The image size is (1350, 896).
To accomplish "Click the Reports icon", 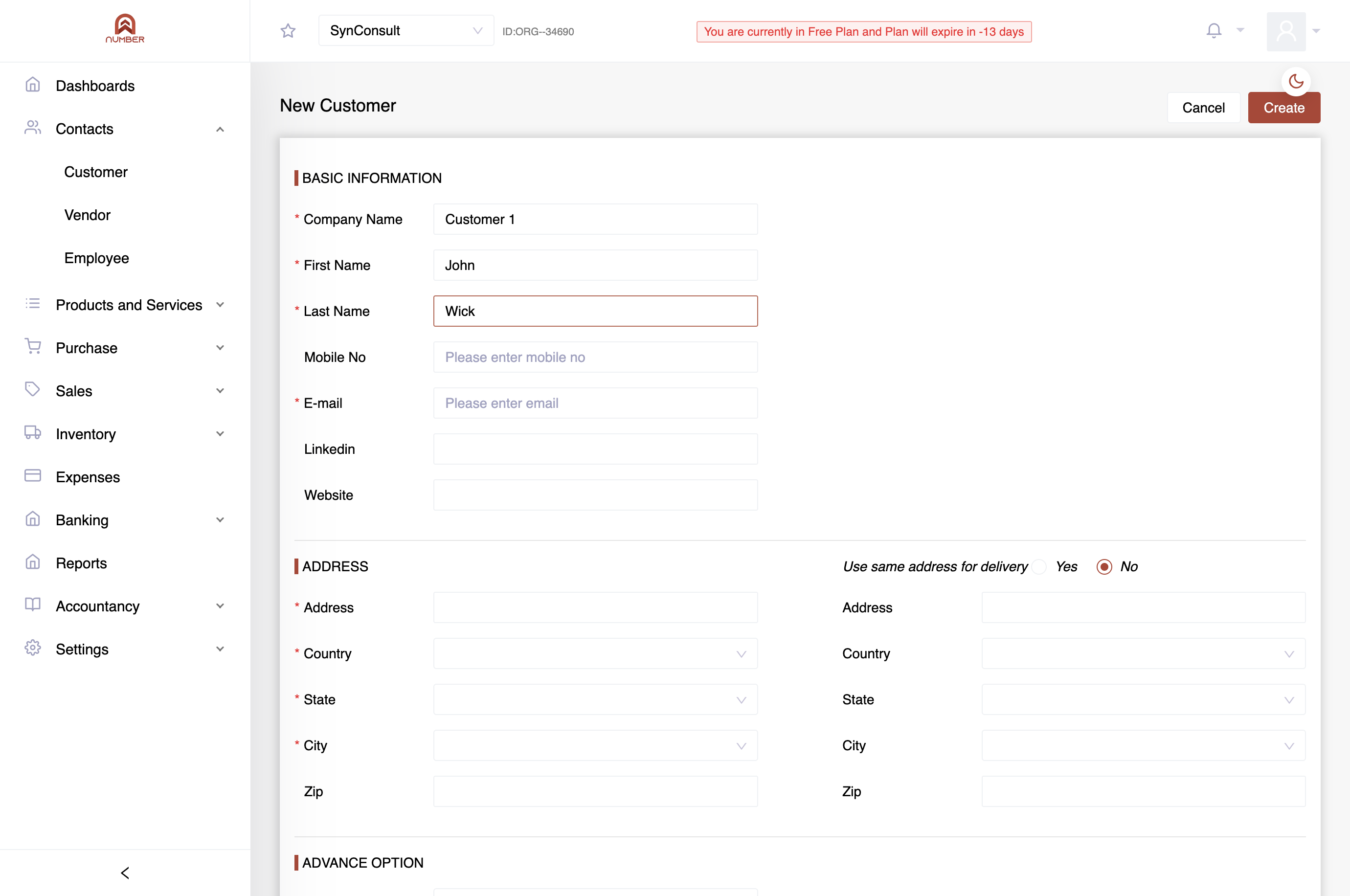I will tap(33, 562).
